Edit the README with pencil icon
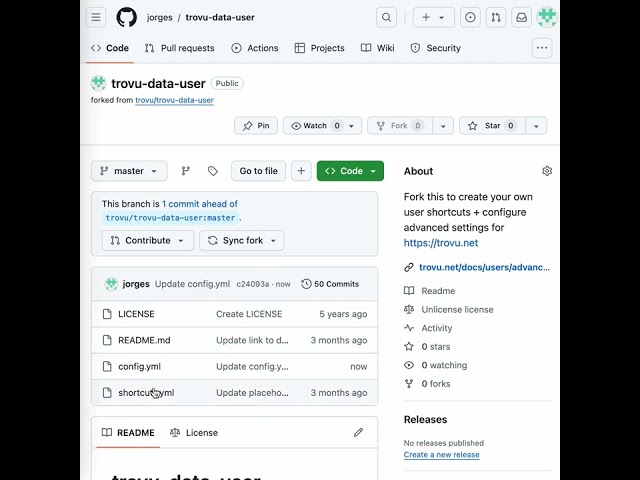Viewport: 640px width, 480px height. coord(358,433)
